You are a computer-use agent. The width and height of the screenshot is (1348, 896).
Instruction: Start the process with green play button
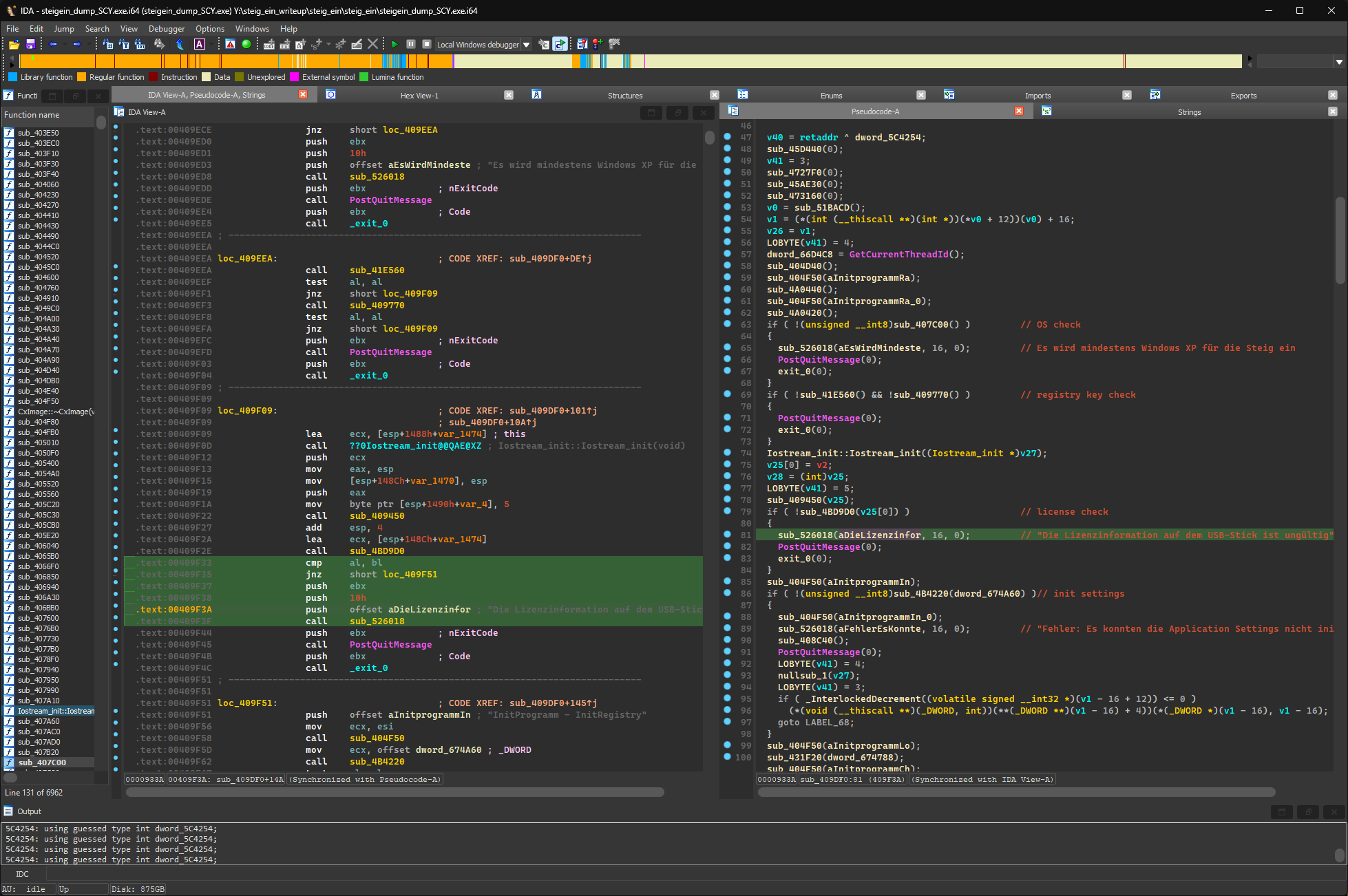coord(394,44)
